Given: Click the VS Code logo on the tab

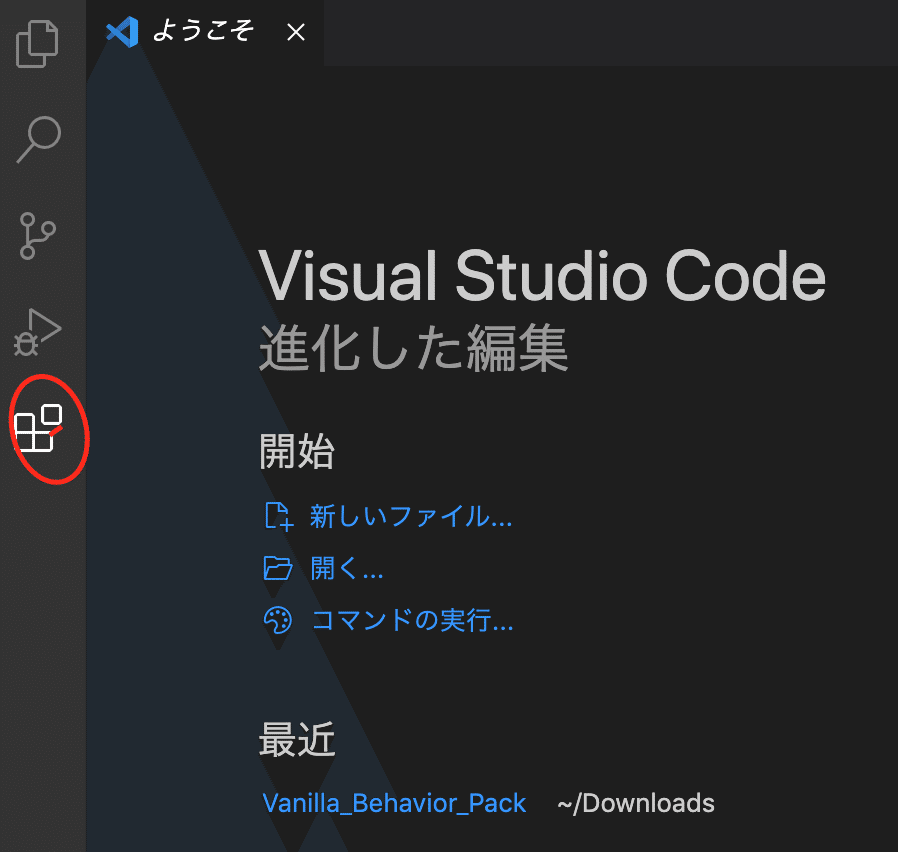Looking at the screenshot, I should (122, 32).
